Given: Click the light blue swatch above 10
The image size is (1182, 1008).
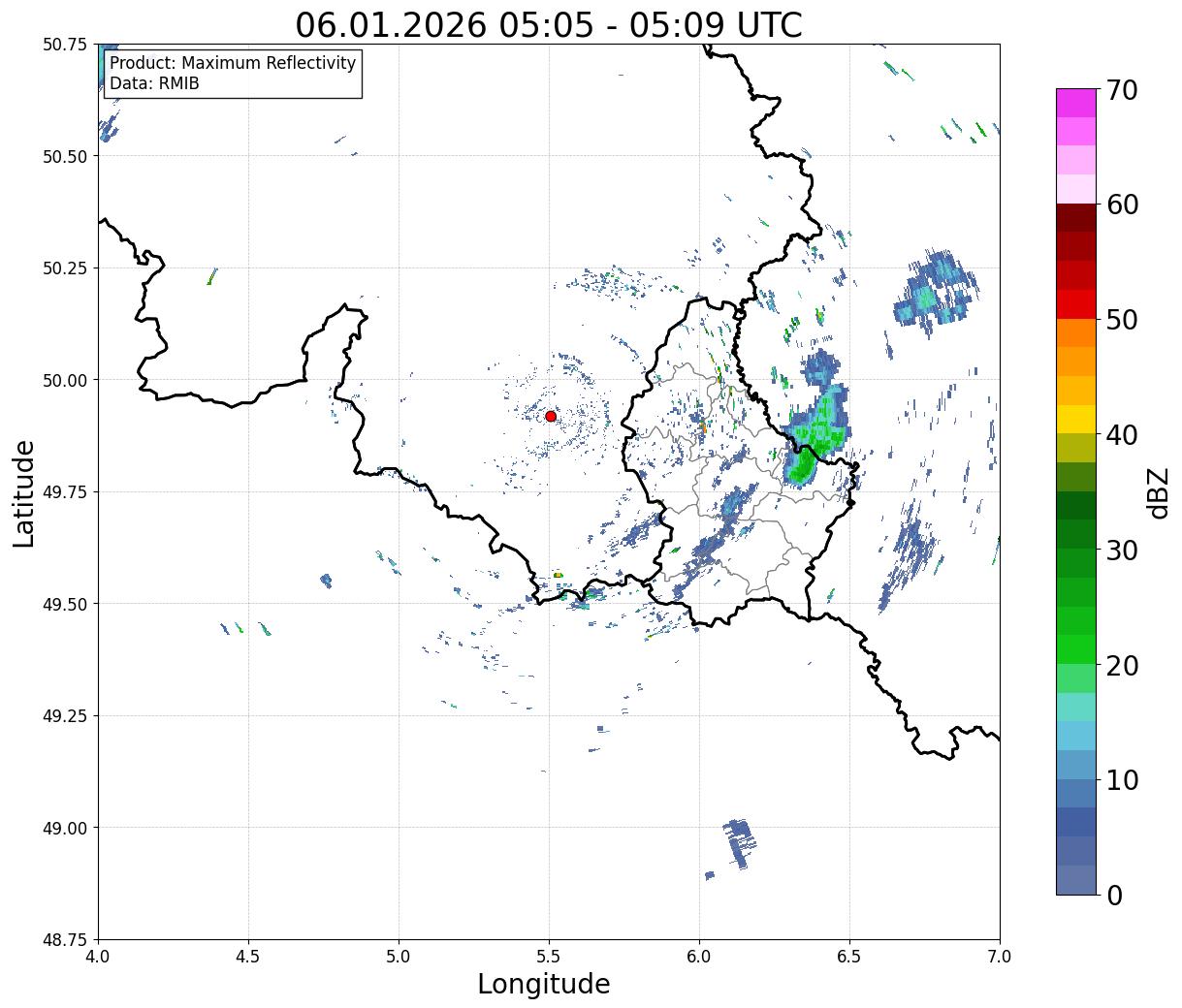Looking at the screenshot, I should tap(1076, 765).
